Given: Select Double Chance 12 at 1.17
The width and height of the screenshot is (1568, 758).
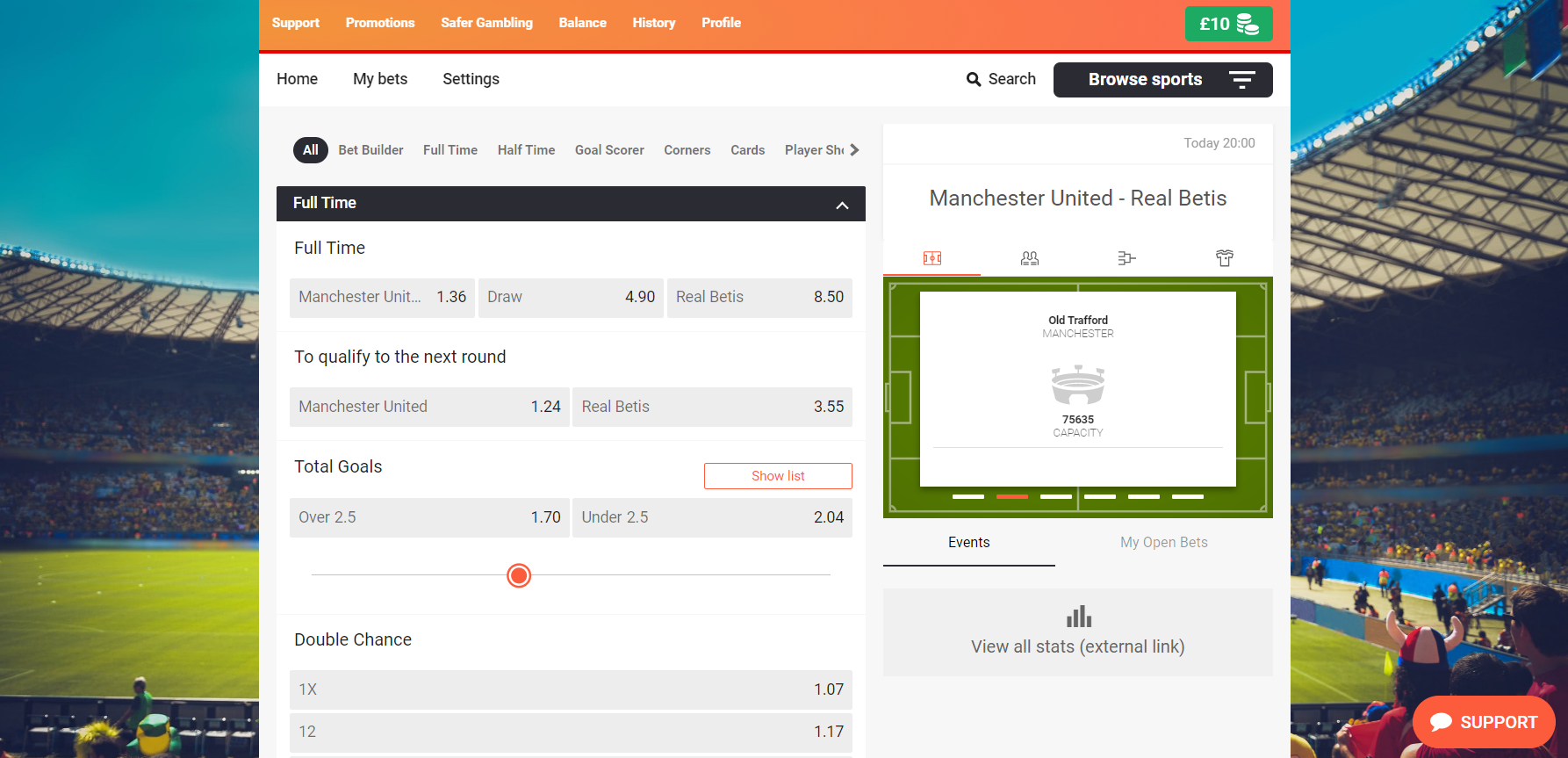Looking at the screenshot, I should [572, 733].
